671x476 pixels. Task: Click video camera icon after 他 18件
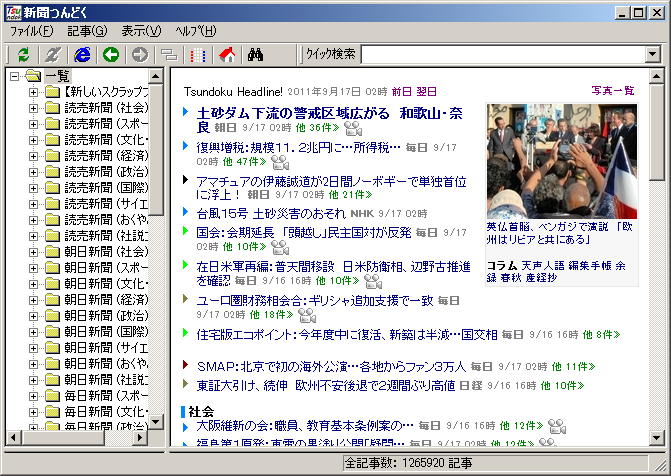pyautogui.click(x=307, y=315)
